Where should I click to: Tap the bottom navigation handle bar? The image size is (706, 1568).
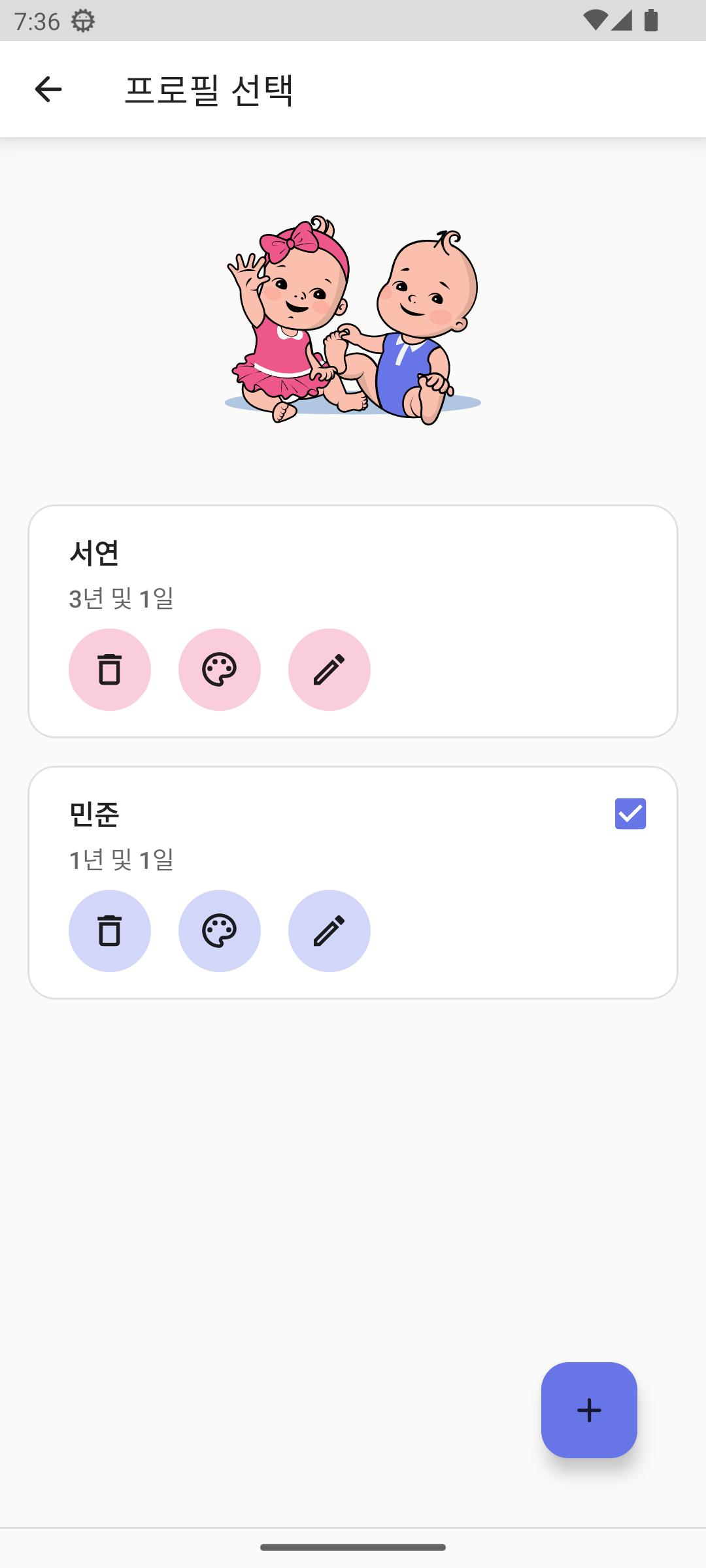pos(353,1547)
